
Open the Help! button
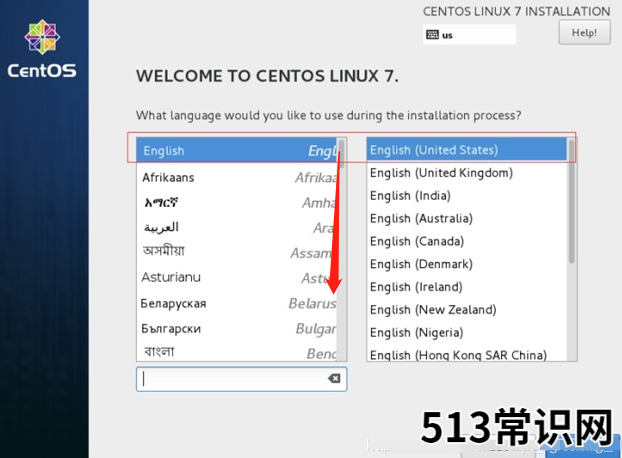(584, 33)
